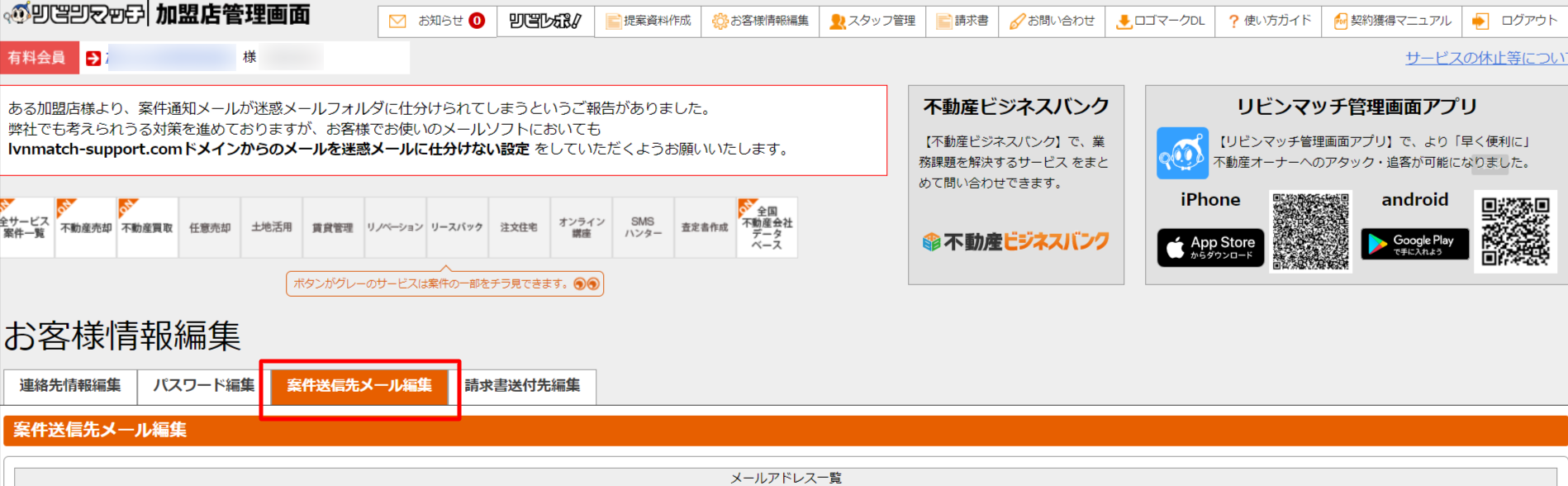
Task: Click the Google Play download button
Action: coord(1414,245)
